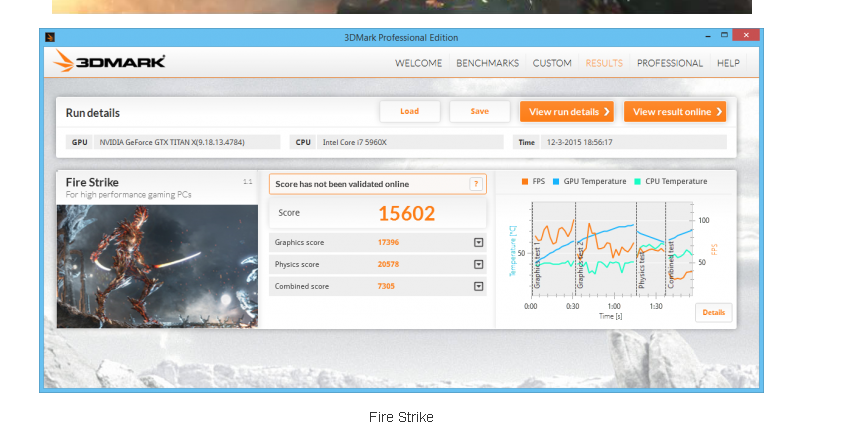The height and width of the screenshot is (431, 845).
Task: Click the Run details heading
Action: [93, 113]
